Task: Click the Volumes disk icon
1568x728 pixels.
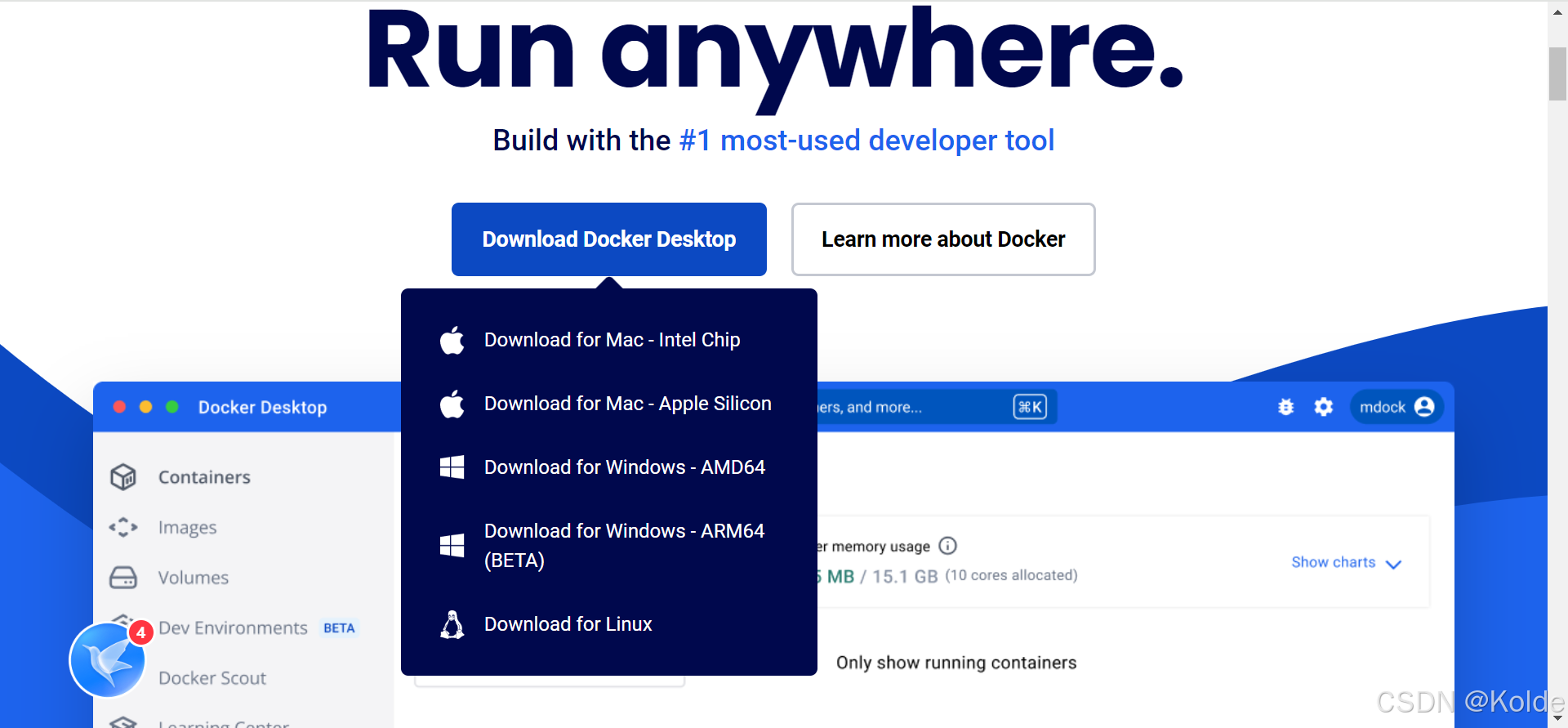Action: point(123,578)
